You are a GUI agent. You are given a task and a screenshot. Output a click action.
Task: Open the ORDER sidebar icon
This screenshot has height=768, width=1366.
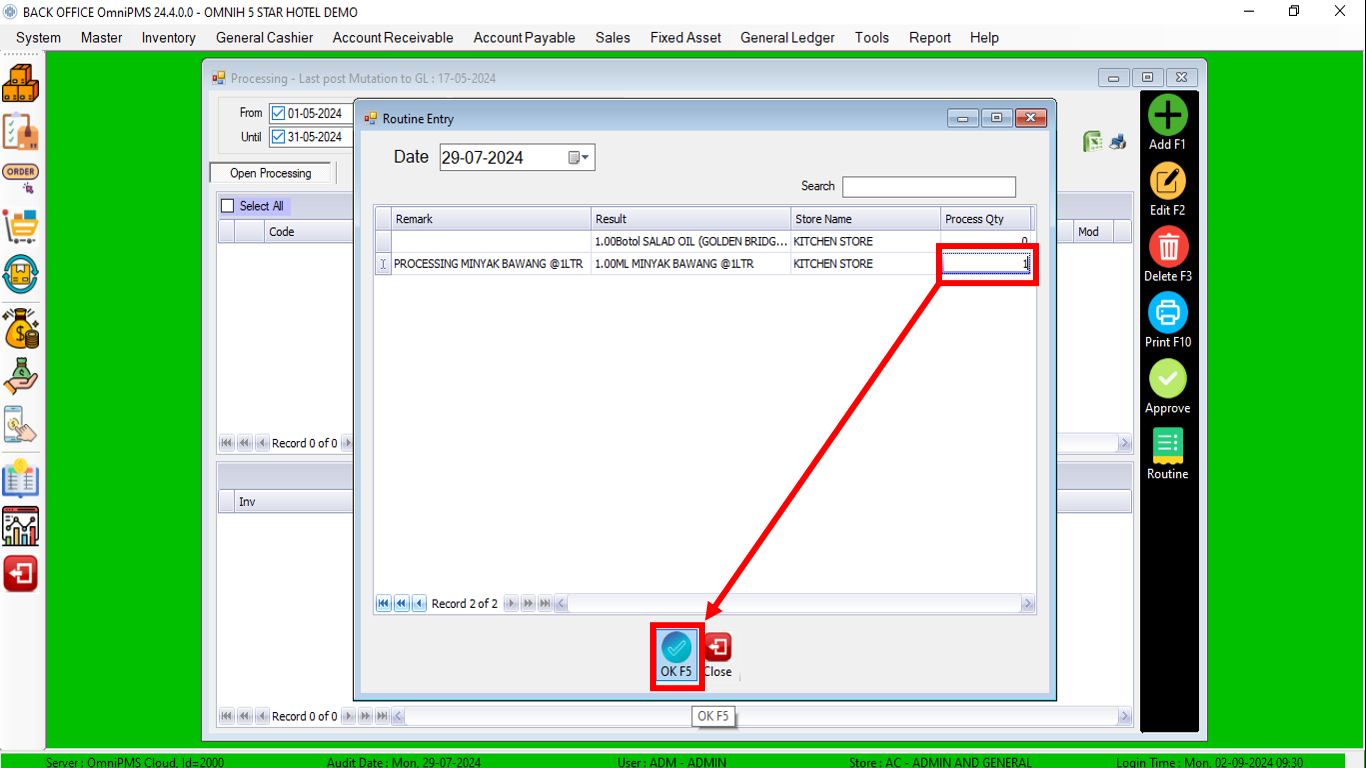[20, 178]
